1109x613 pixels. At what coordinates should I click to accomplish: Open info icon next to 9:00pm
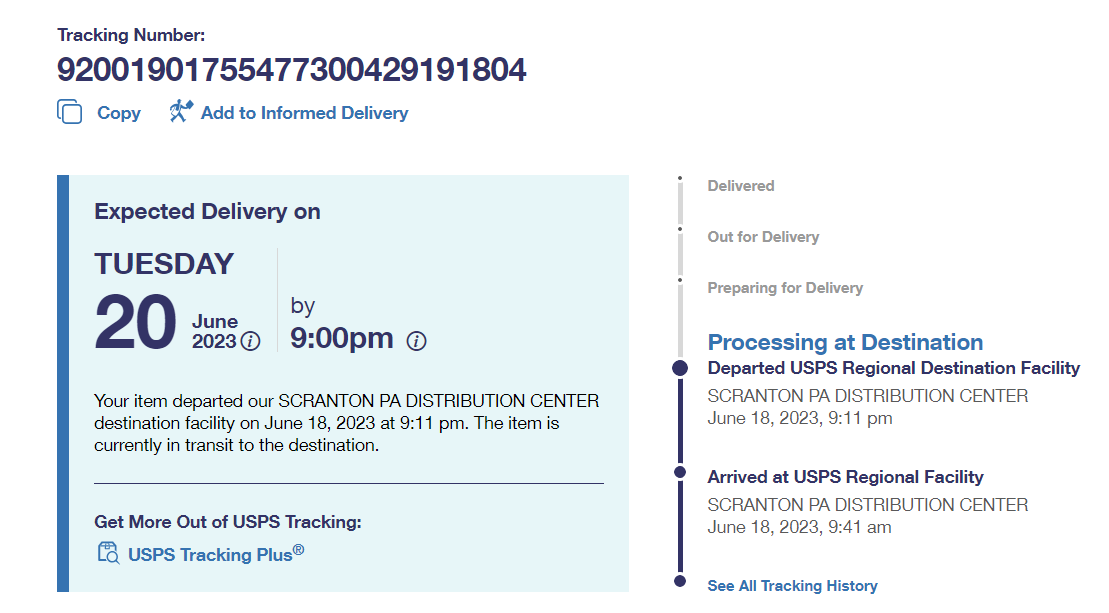(x=417, y=341)
